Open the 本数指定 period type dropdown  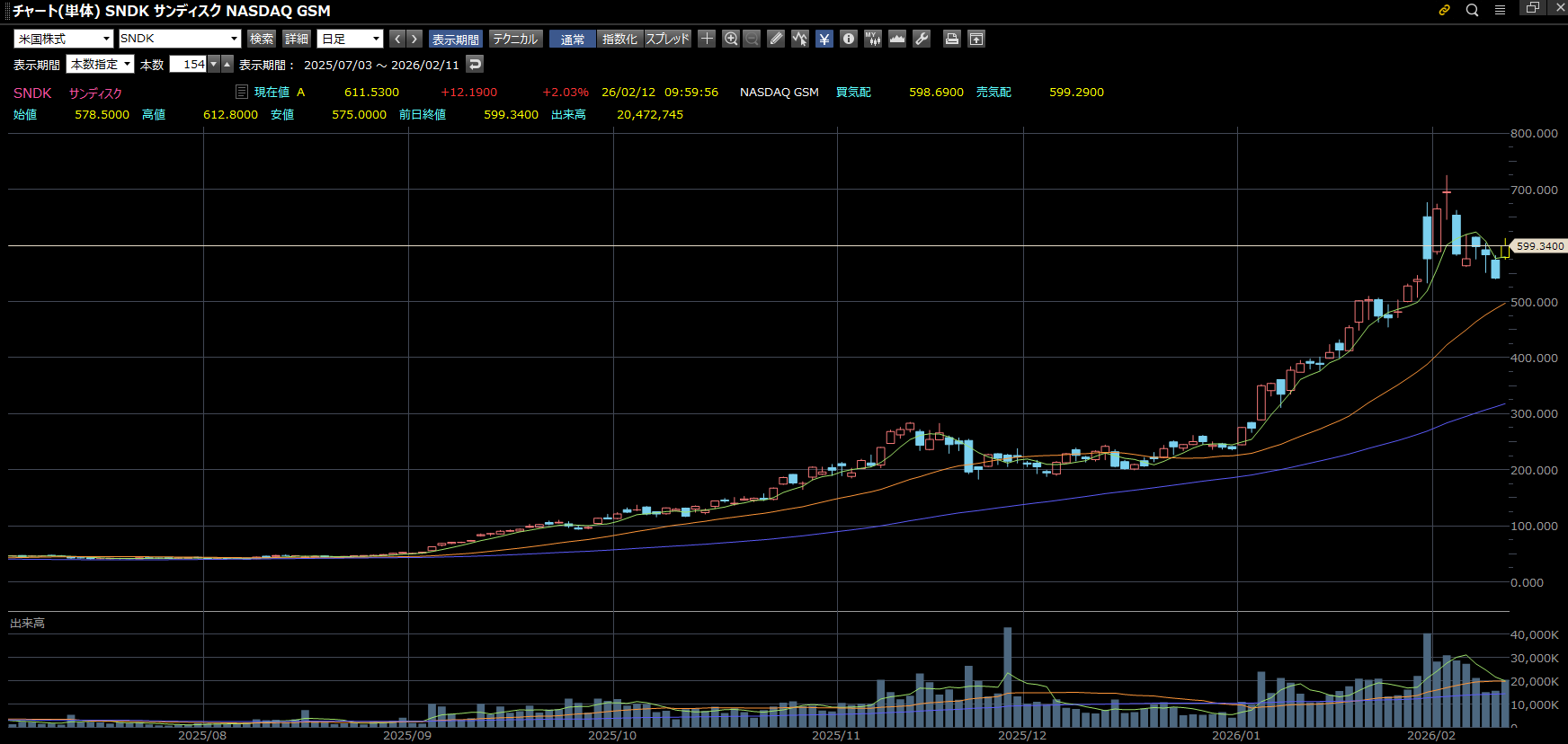(100, 64)
